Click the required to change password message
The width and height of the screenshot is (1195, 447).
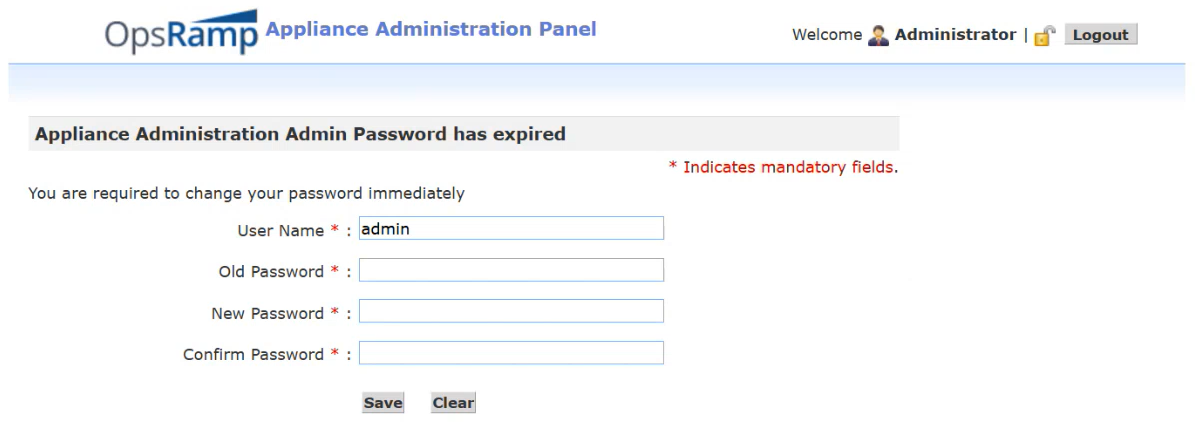246,193
